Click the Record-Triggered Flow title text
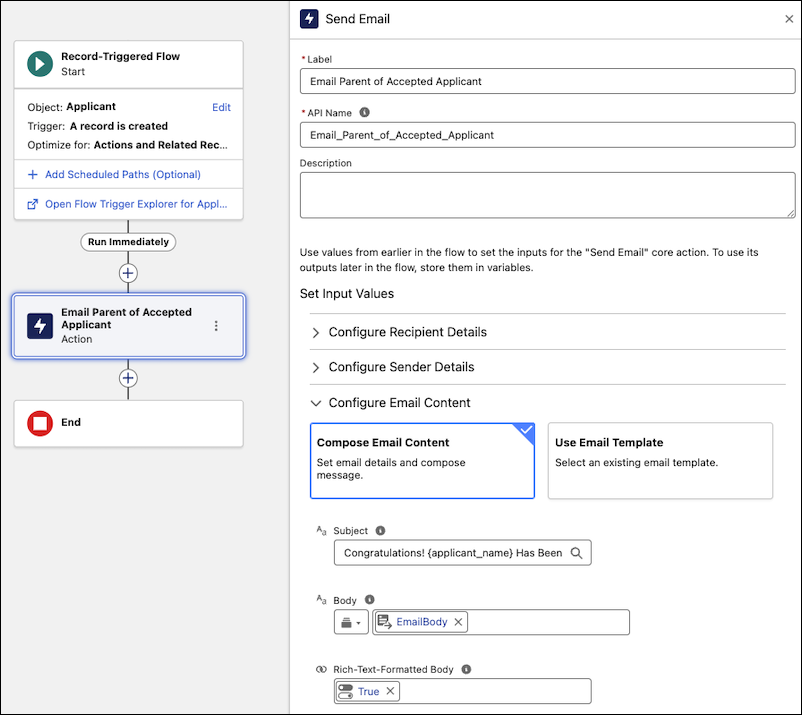 pos(121,56)
